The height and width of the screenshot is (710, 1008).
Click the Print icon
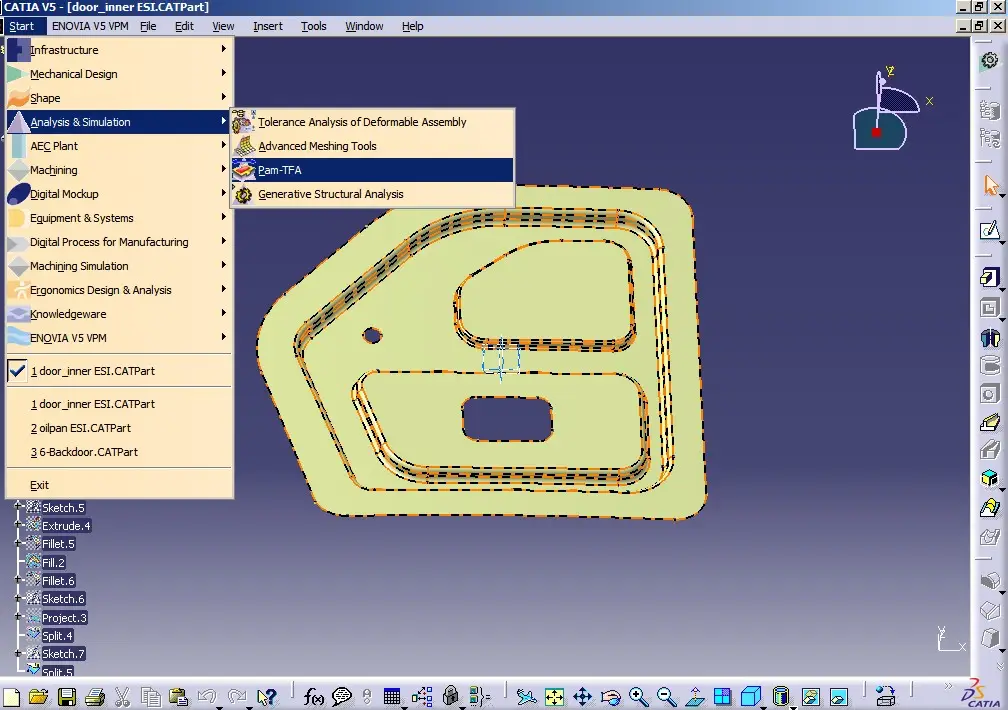click(95, 697)
